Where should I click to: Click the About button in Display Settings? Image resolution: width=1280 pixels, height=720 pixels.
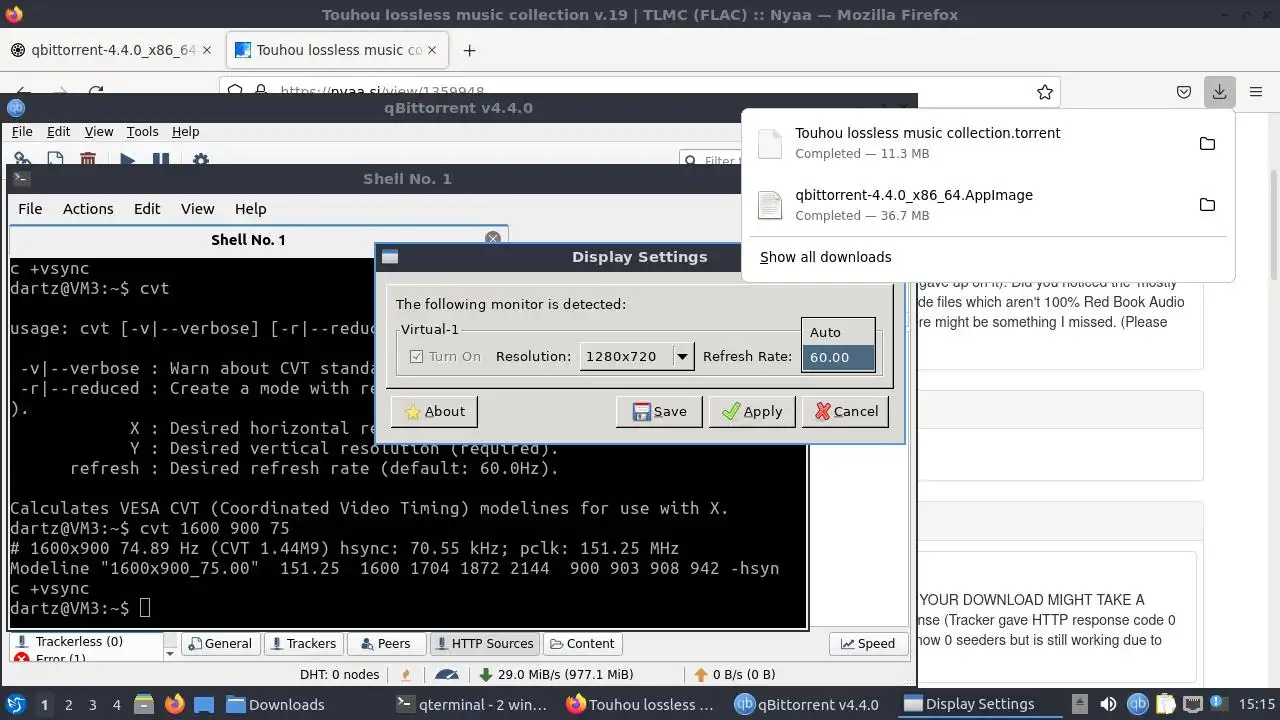point(434,411)
